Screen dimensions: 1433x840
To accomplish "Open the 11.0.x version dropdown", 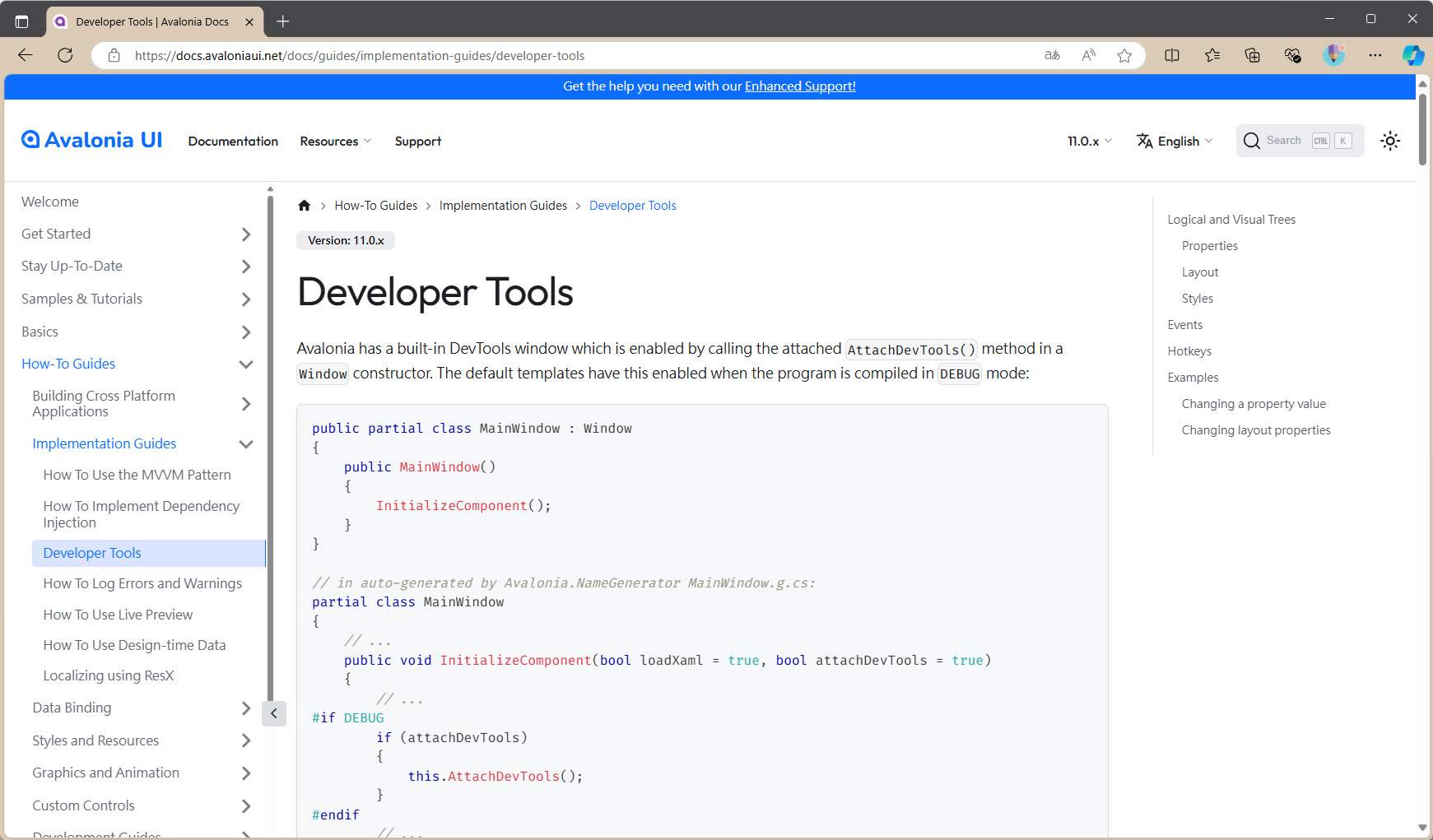I will (x=1090, y=142).
